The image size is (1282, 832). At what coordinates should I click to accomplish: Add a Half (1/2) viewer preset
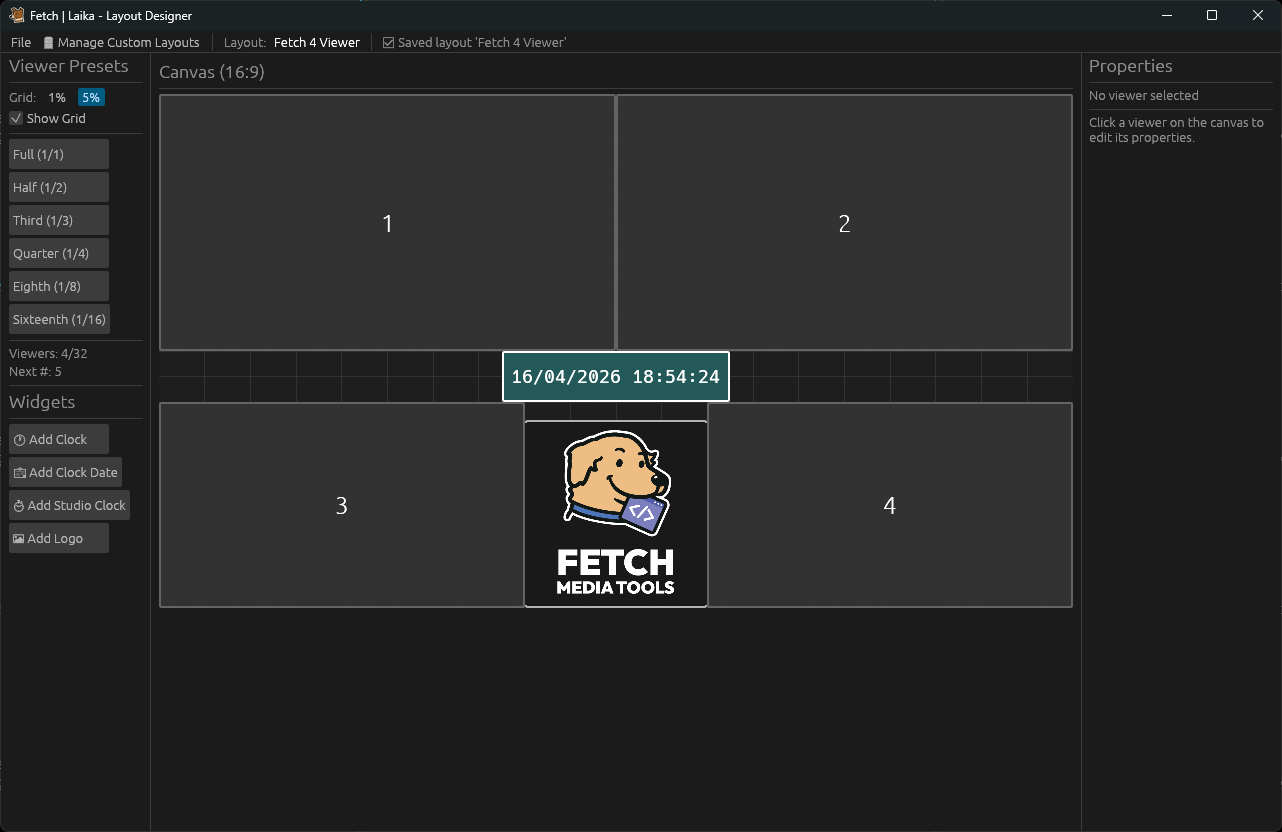(58, 187)
